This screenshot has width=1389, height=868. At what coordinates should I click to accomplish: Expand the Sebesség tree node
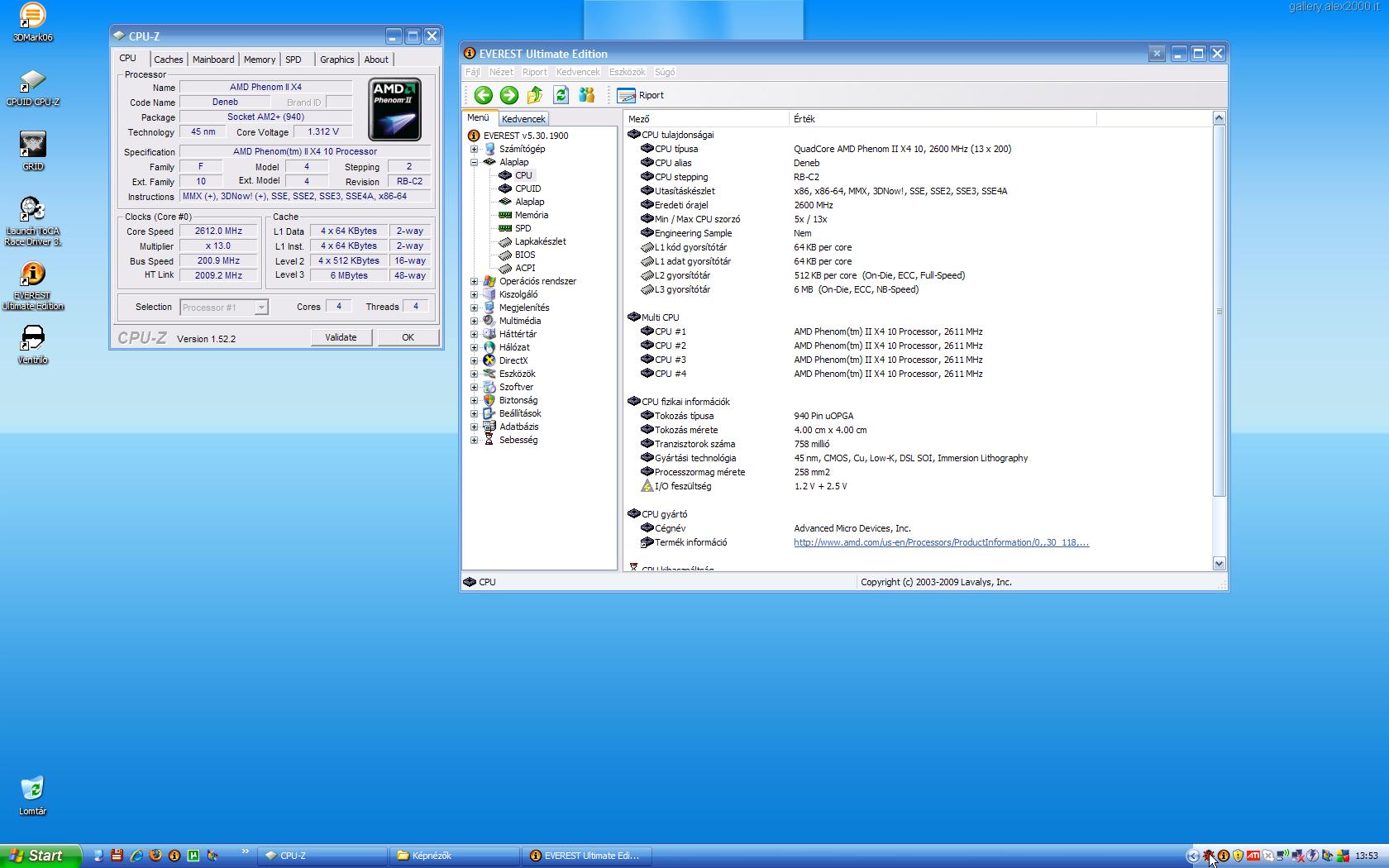click(x=475, y=440)
